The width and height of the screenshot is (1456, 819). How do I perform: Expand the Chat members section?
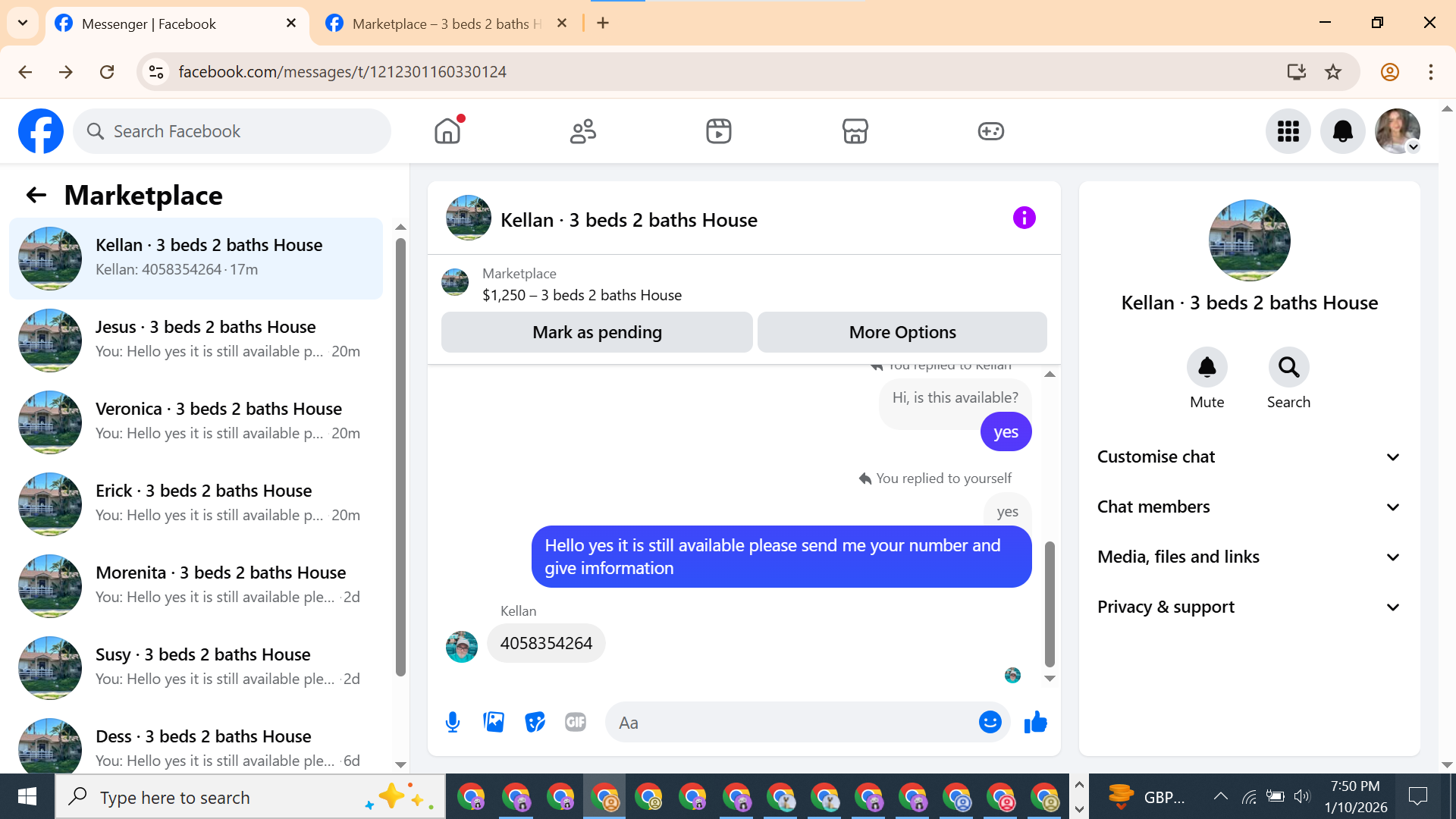click(1249, 507)
